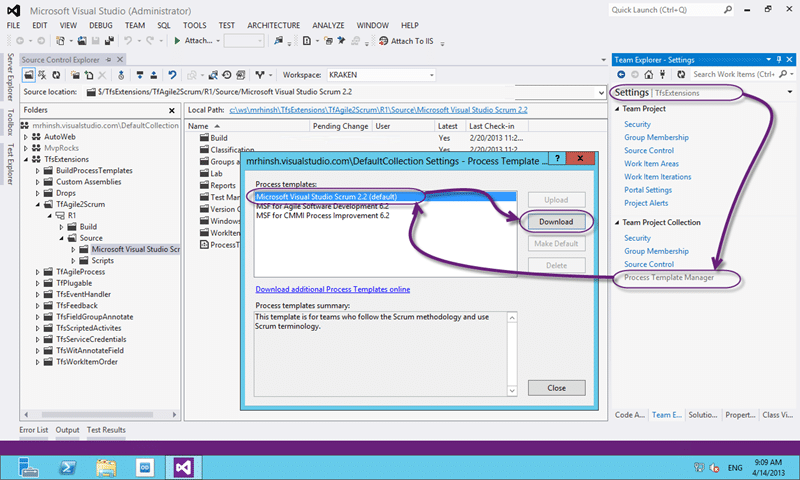Click the Open File toolbar icon
The height and width of the screenshot is (480, 800).
[x=82, y=41]
